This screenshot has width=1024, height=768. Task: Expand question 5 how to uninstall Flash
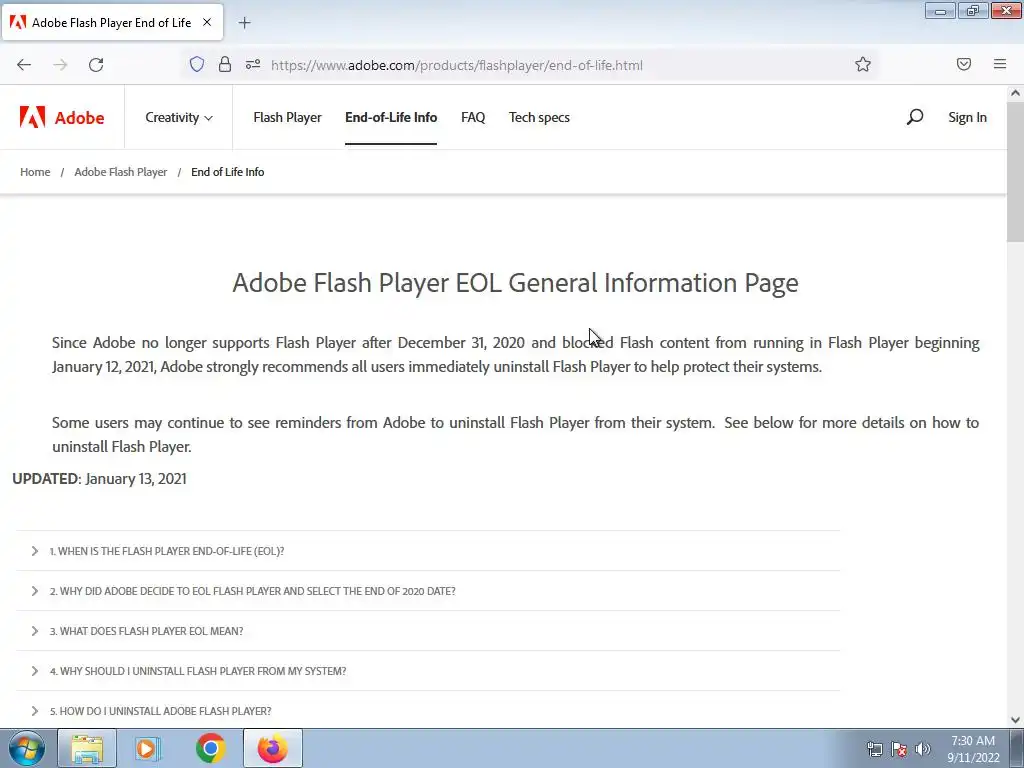[428, 711]
